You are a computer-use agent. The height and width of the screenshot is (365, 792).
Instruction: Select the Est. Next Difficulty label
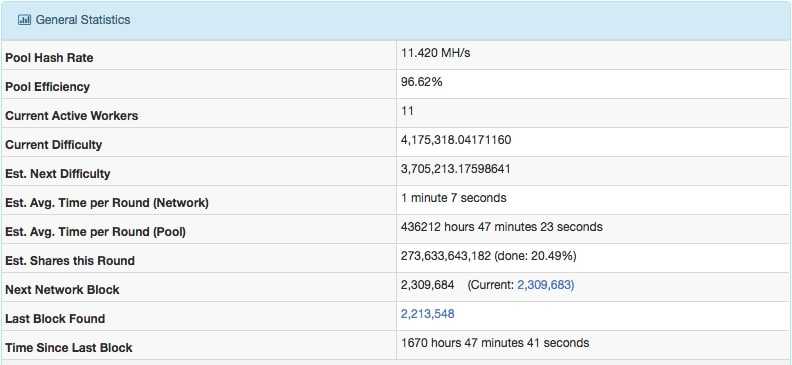[58, 174]
